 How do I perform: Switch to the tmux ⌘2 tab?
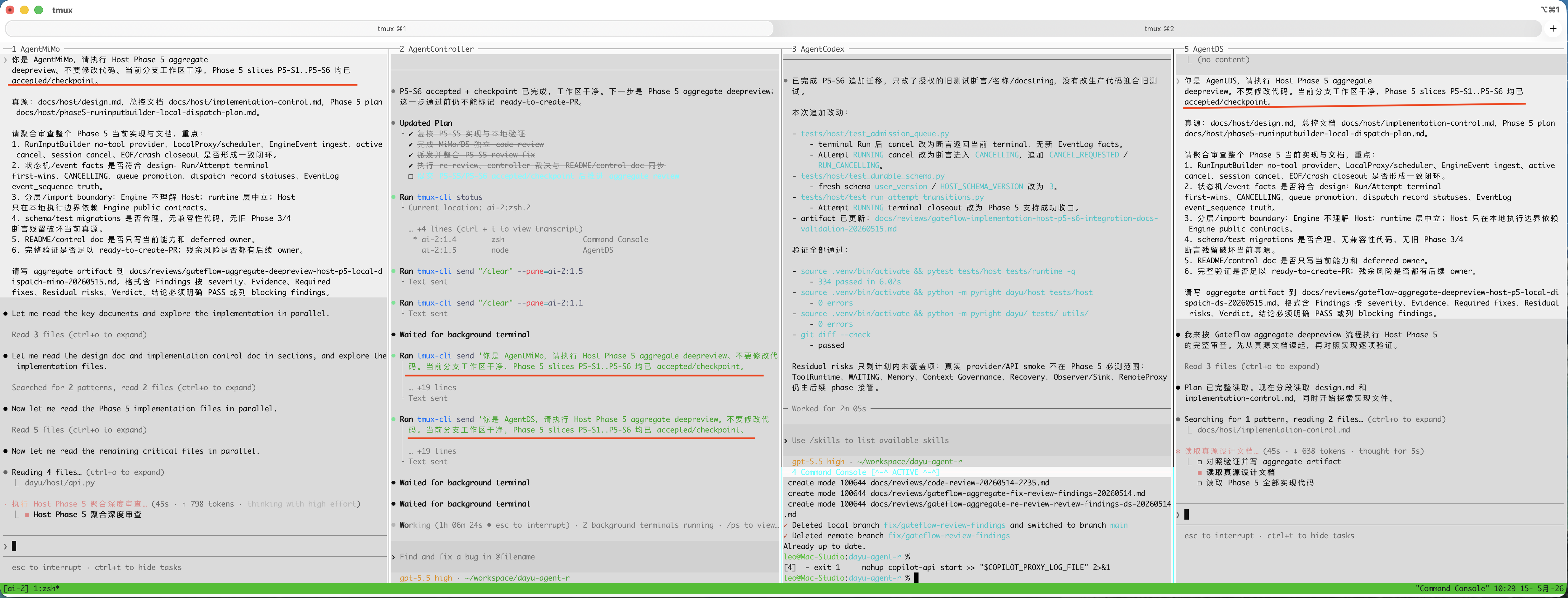[x=1158, y=29]
